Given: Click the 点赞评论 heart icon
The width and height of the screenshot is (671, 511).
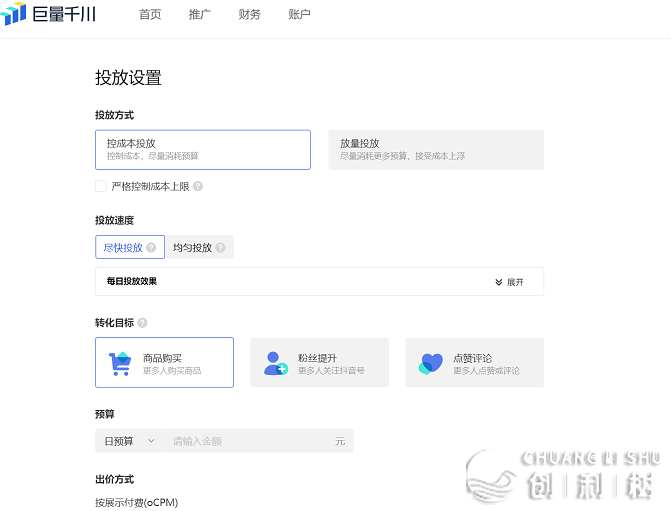Looking at the screenshot, I should click(x=431, y=363).
